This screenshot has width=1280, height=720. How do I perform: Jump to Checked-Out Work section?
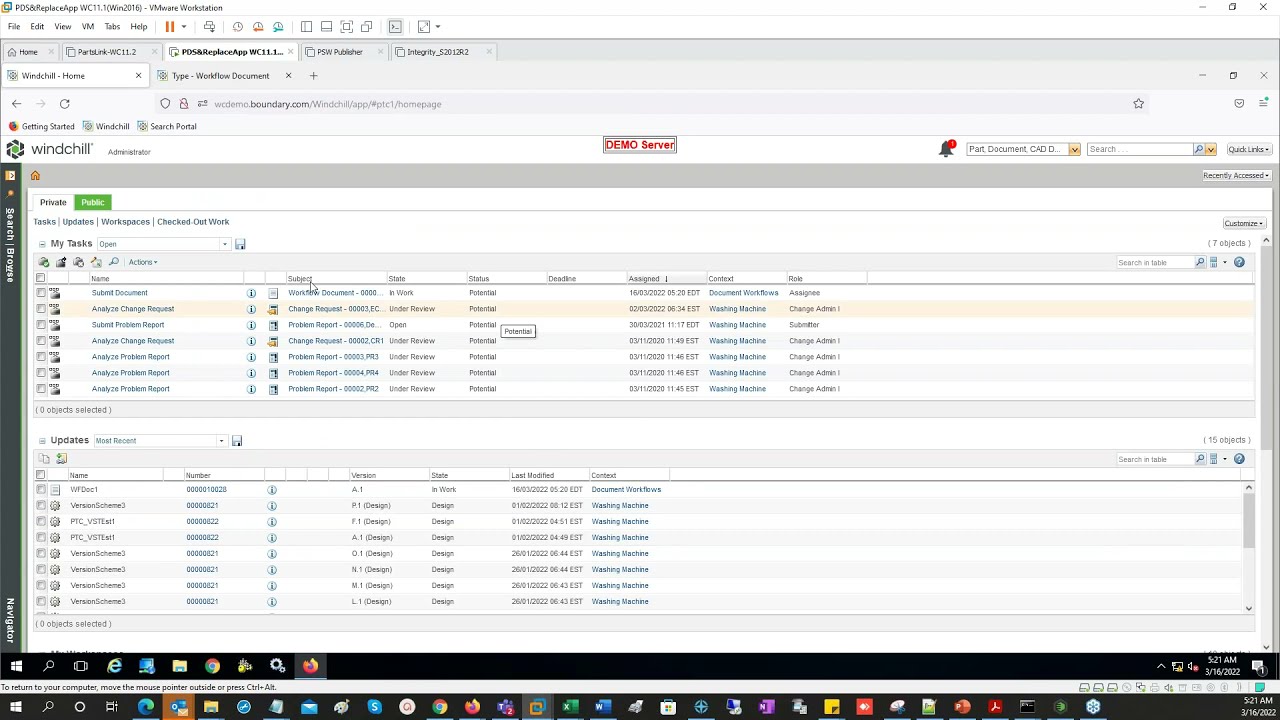click(193, 222)
